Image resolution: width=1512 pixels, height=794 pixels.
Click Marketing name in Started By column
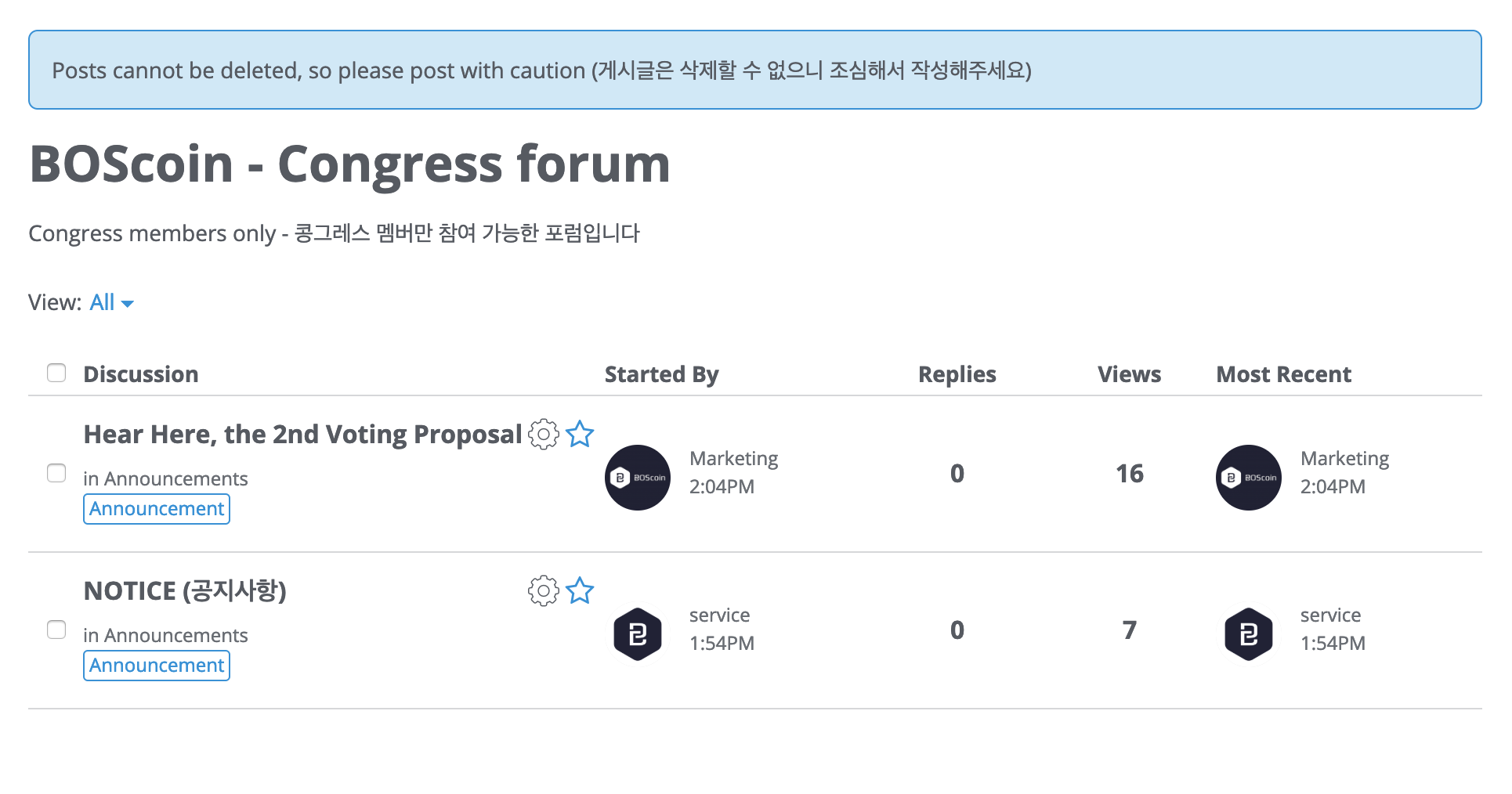733,459
